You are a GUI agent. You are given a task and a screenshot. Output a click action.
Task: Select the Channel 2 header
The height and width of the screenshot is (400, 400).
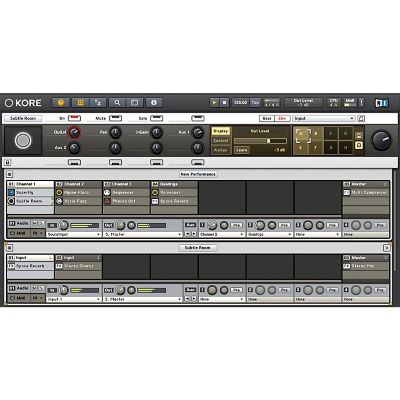78,184
